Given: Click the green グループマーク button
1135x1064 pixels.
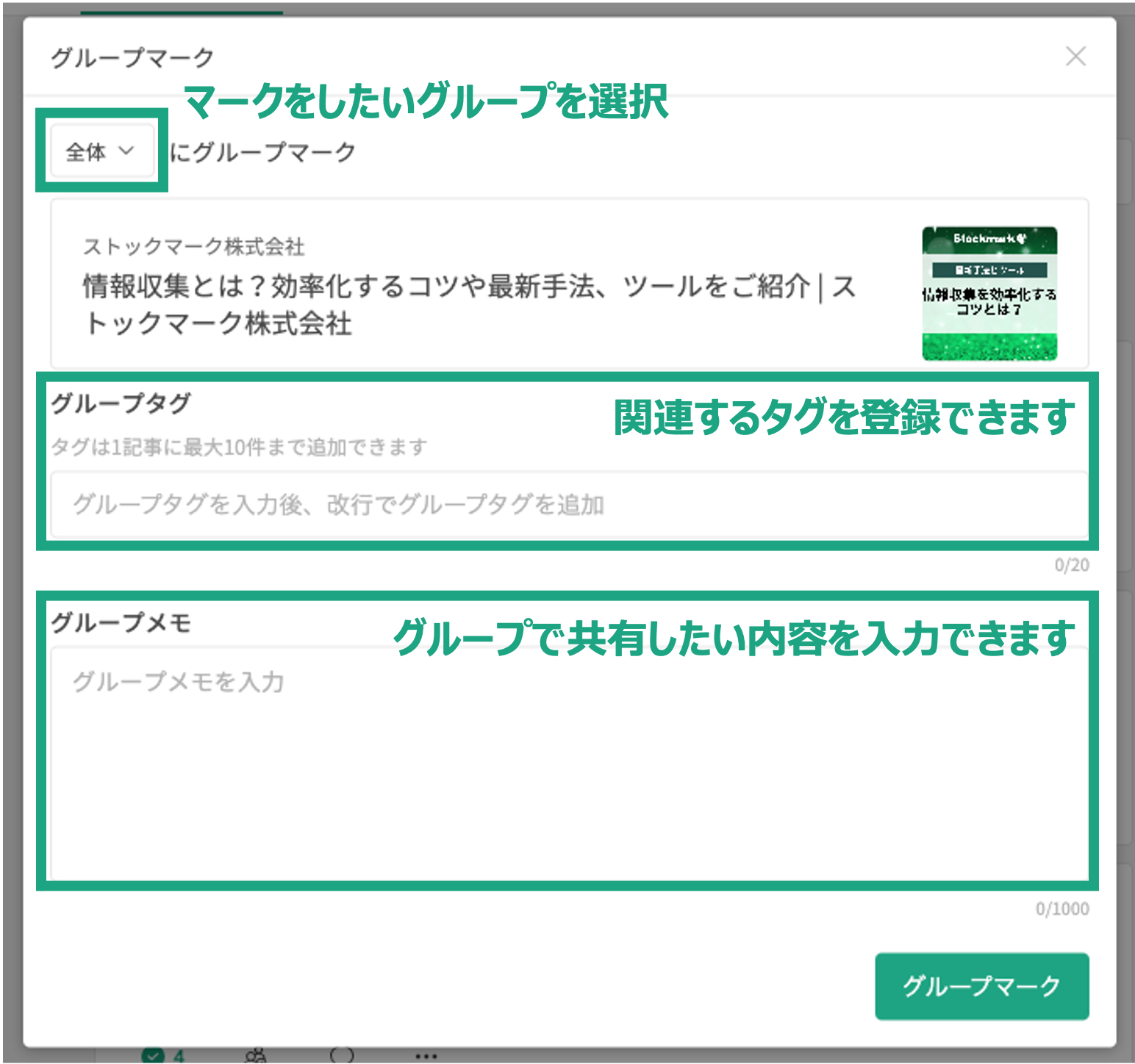Looking at the screenshot, I should (982, 986).
